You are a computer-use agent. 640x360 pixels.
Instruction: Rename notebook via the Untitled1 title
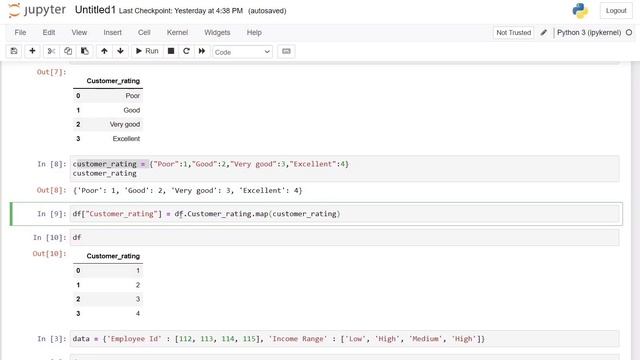click(x=95, y=10)
